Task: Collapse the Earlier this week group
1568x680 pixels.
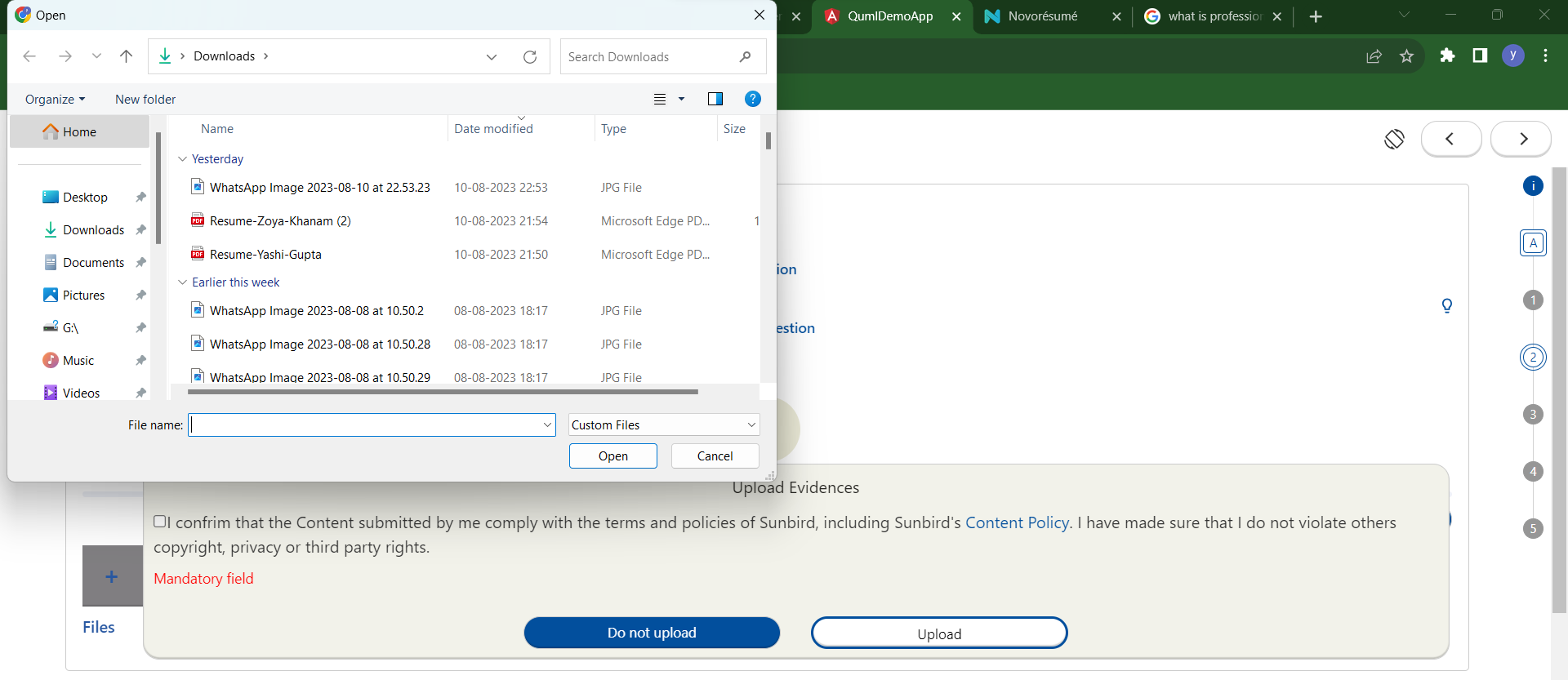Action: click(x=183, y=282)
